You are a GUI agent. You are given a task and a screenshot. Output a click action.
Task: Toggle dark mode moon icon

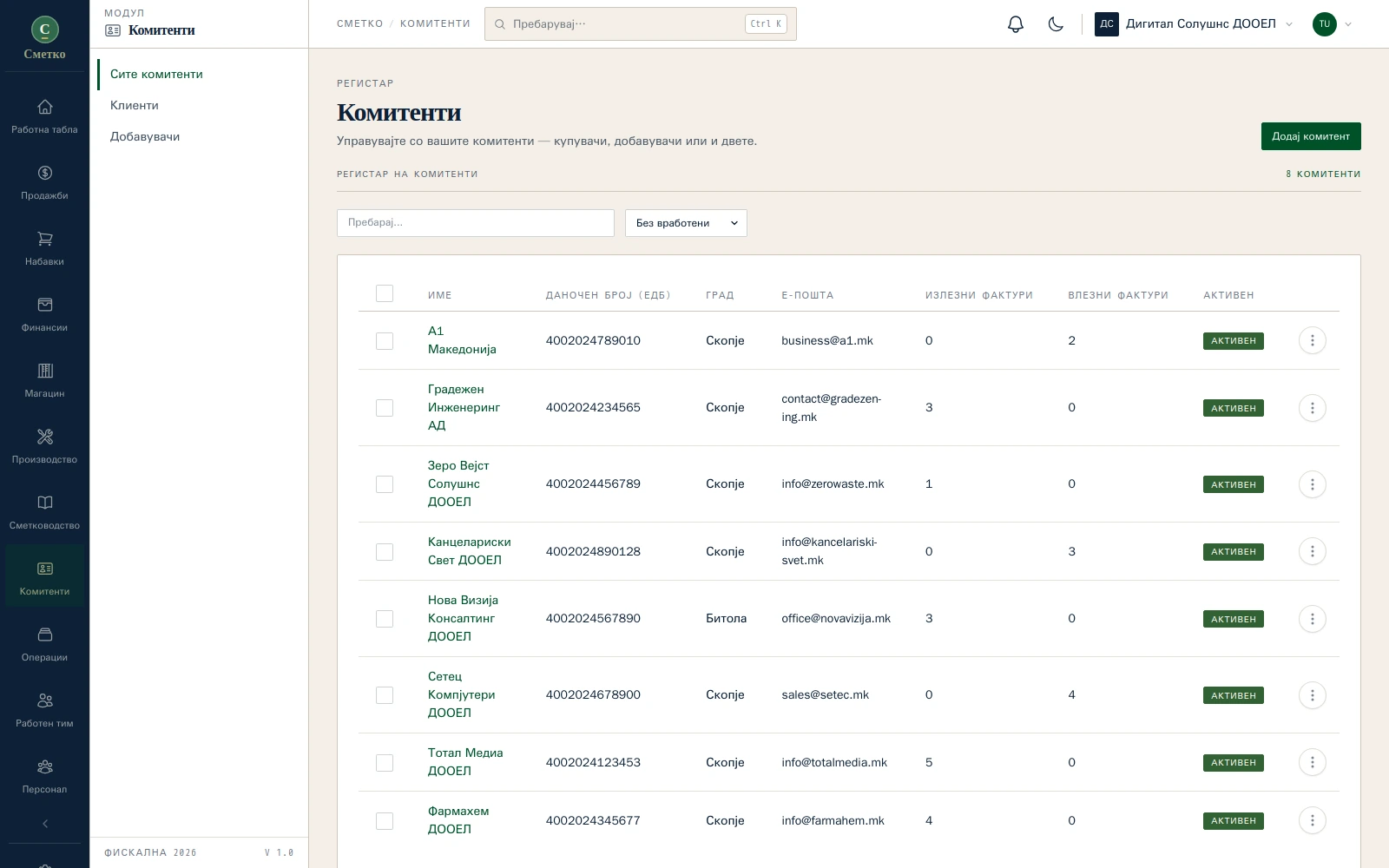click(x=1056, y=24)
